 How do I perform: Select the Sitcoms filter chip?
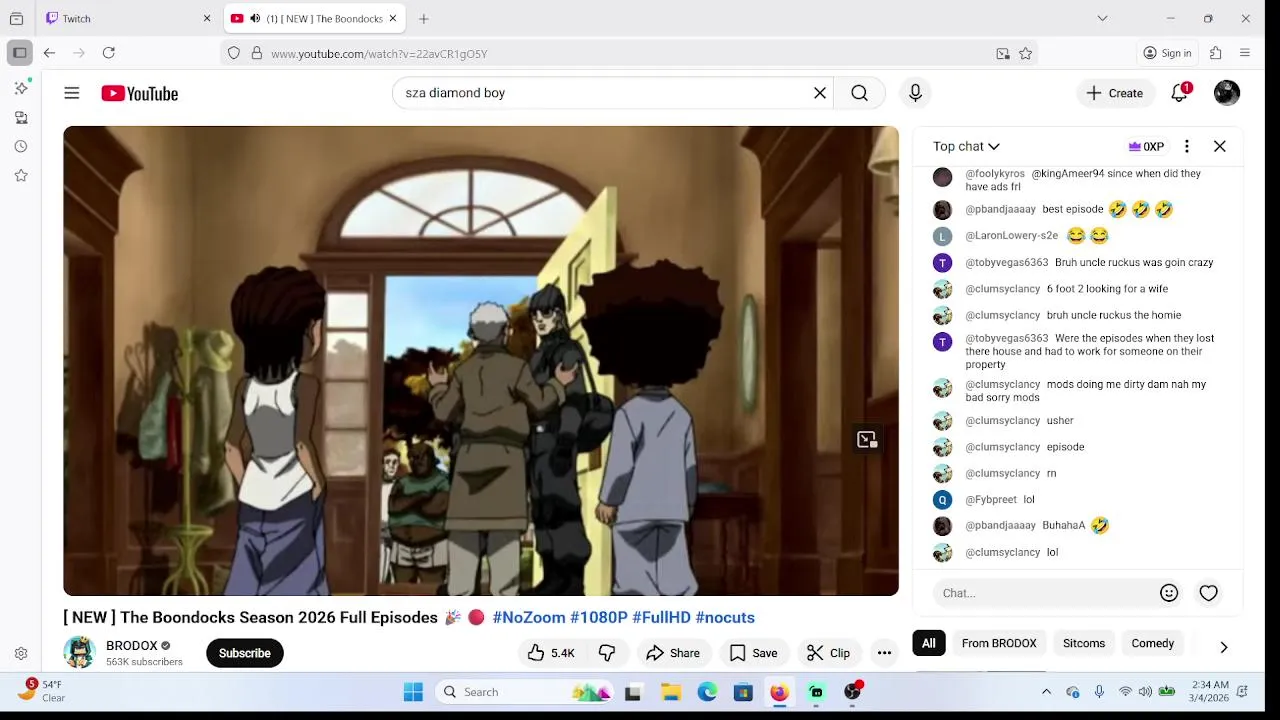coord(1084,643)
